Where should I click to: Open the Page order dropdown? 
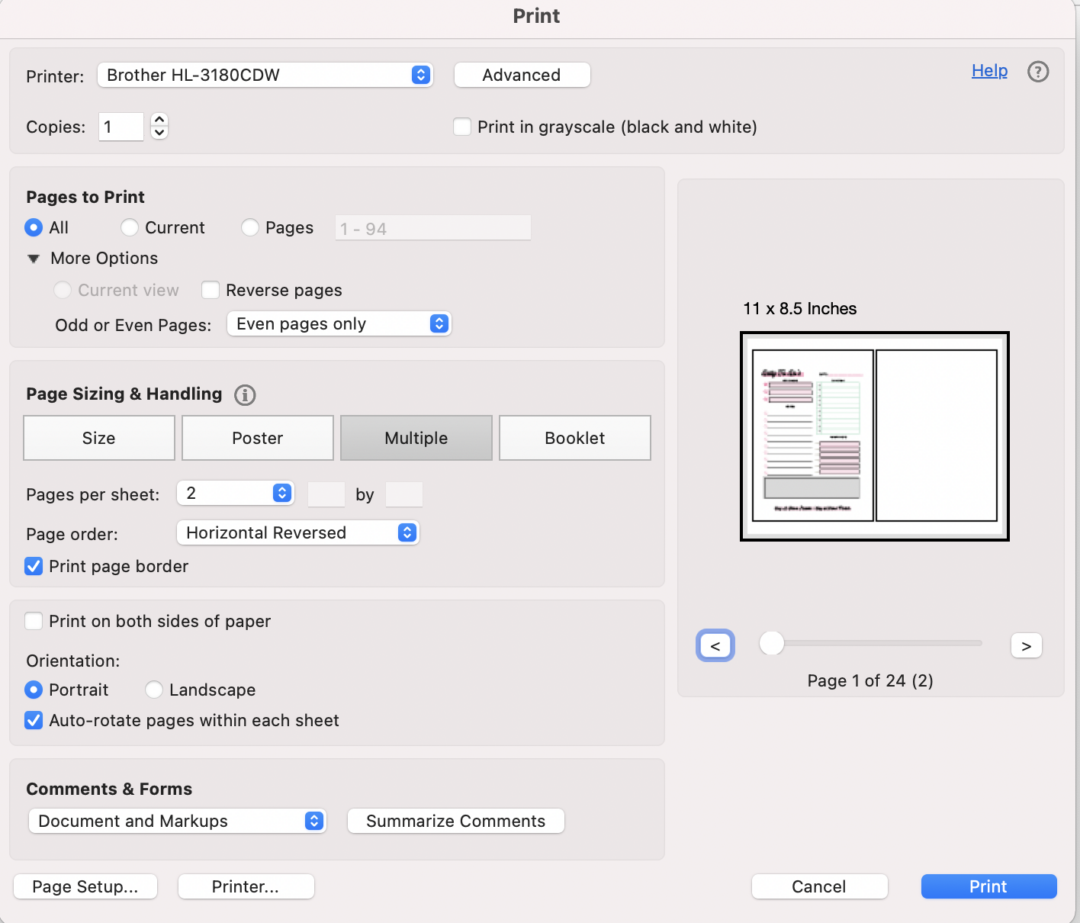click(297, 533)
